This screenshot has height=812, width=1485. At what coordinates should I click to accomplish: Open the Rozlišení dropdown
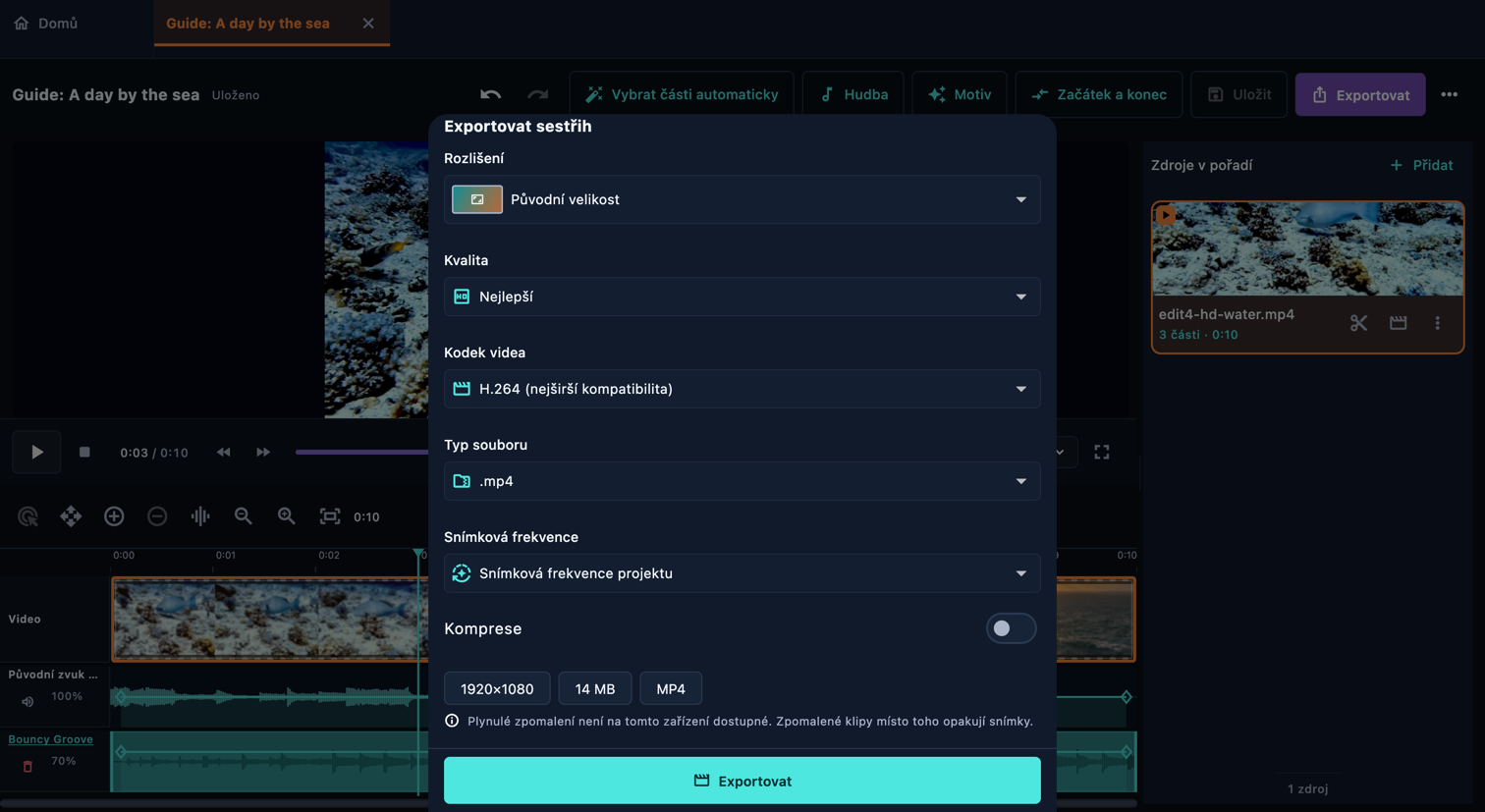pyautogui.click(x=742, y=199)
